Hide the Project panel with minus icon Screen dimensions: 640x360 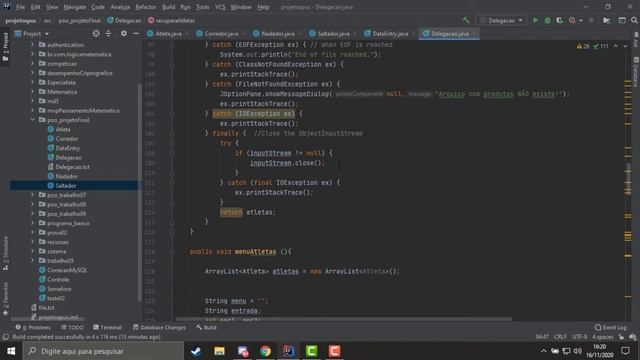click(x=136, y=33)
